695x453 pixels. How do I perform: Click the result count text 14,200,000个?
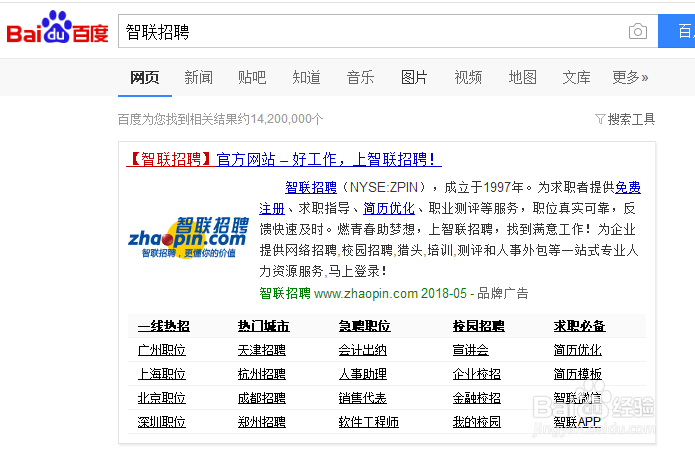(286, 119)
